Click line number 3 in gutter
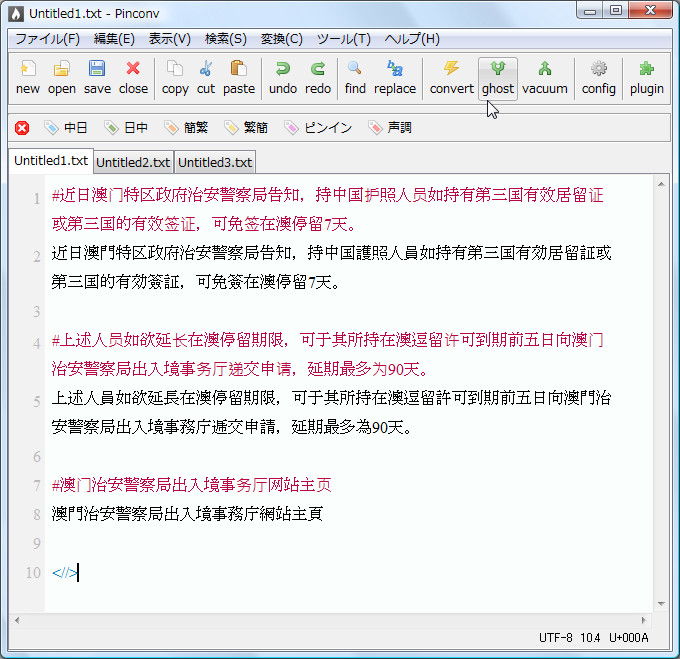Screen dimensions: 680x659 (x=37, y=312)
